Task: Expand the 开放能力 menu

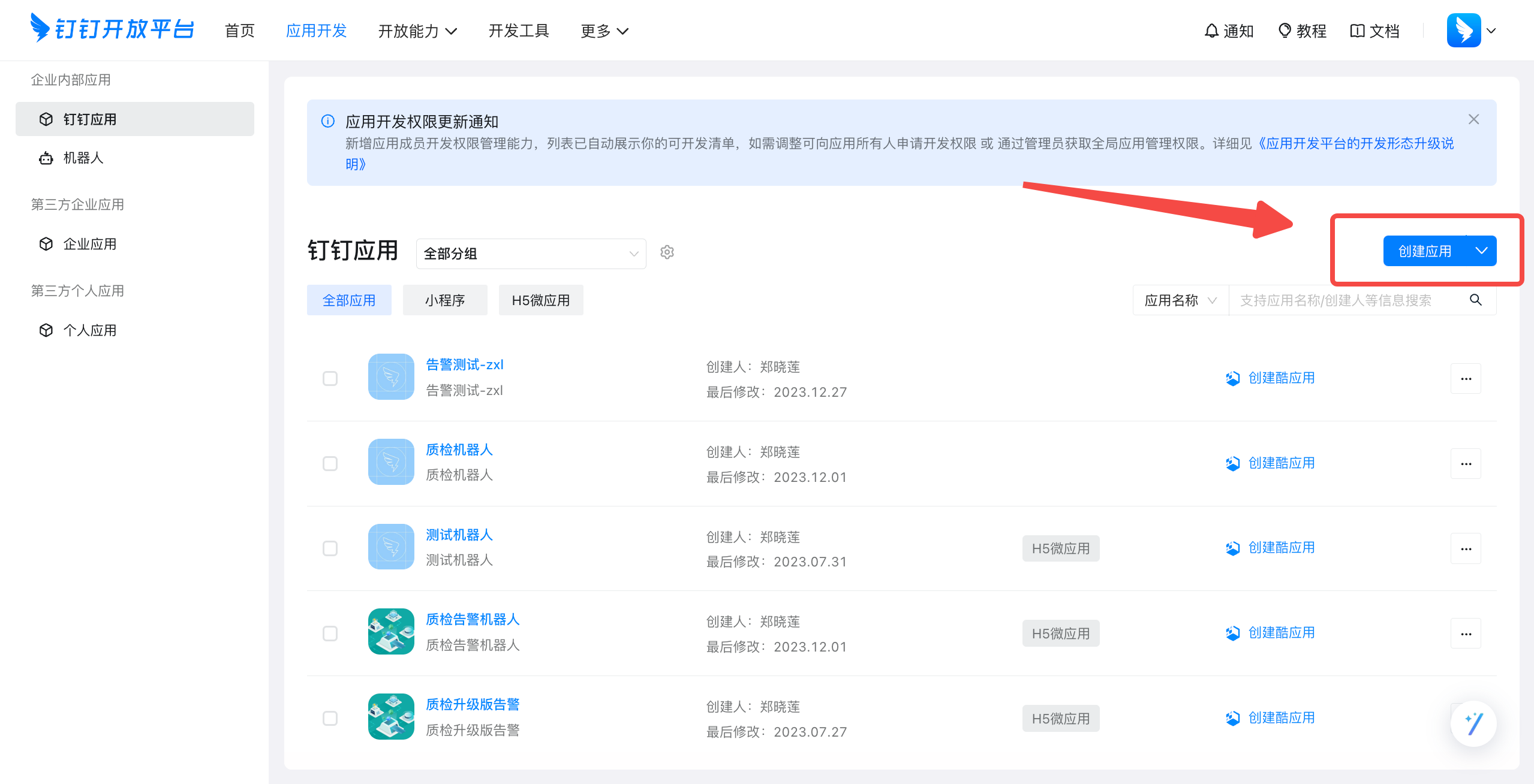Action: tap(417, 31)
